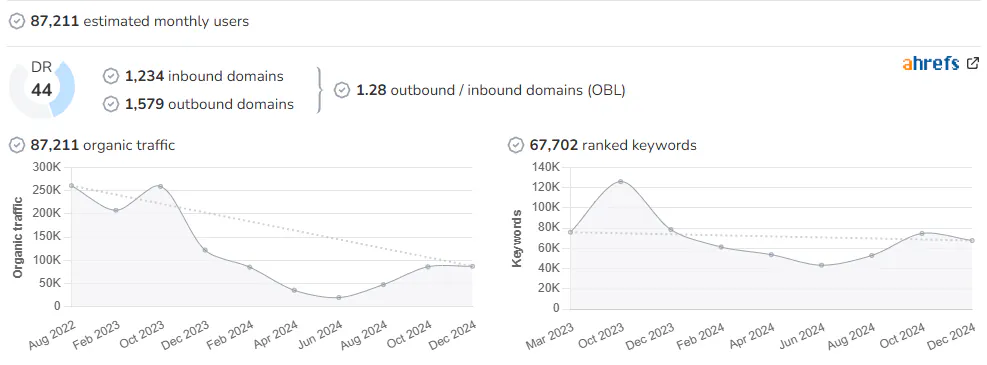Click the 1,579 outbound domains text
The image size is (987, 365).
[209, 104]
